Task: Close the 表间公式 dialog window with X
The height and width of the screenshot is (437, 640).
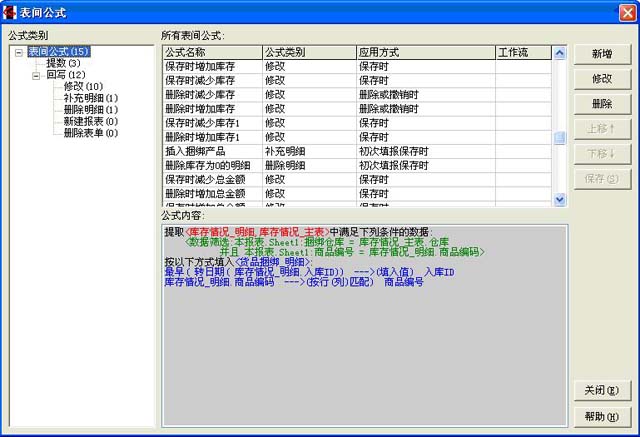Action: (625, 11)
